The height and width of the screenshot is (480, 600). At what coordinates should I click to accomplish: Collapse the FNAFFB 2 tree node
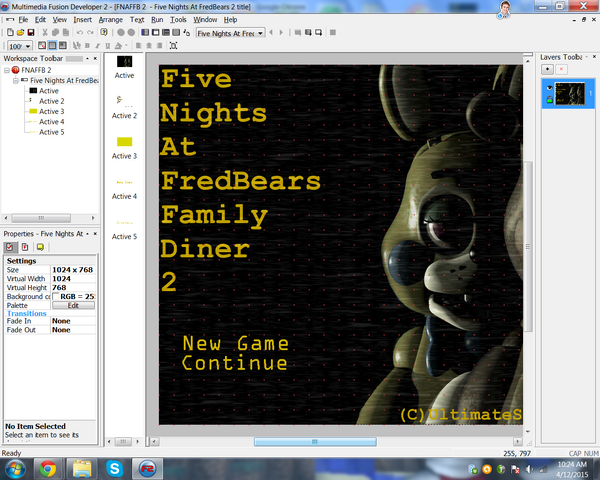7,70
